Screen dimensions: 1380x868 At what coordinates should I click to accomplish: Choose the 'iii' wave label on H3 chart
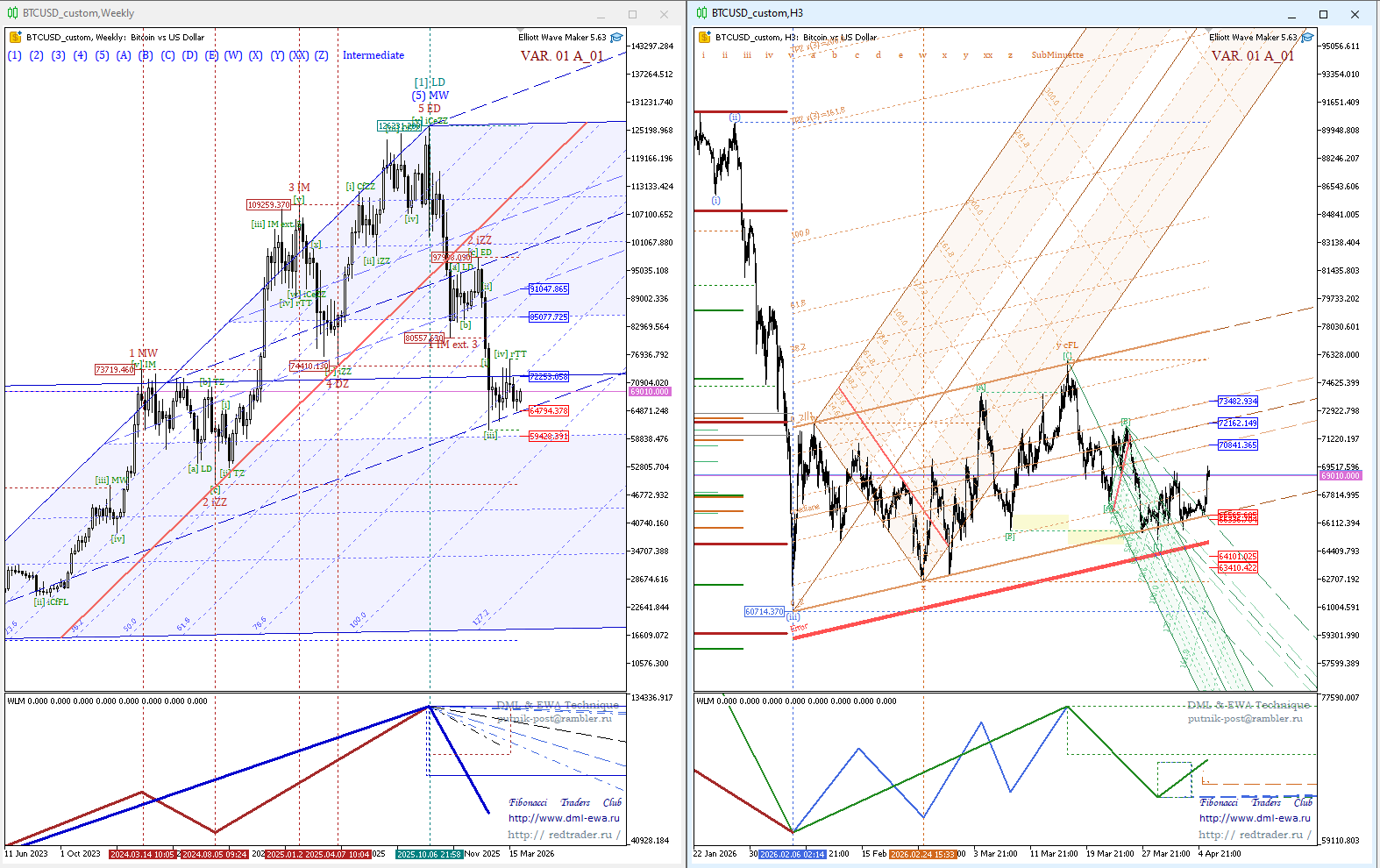(747, 55)
